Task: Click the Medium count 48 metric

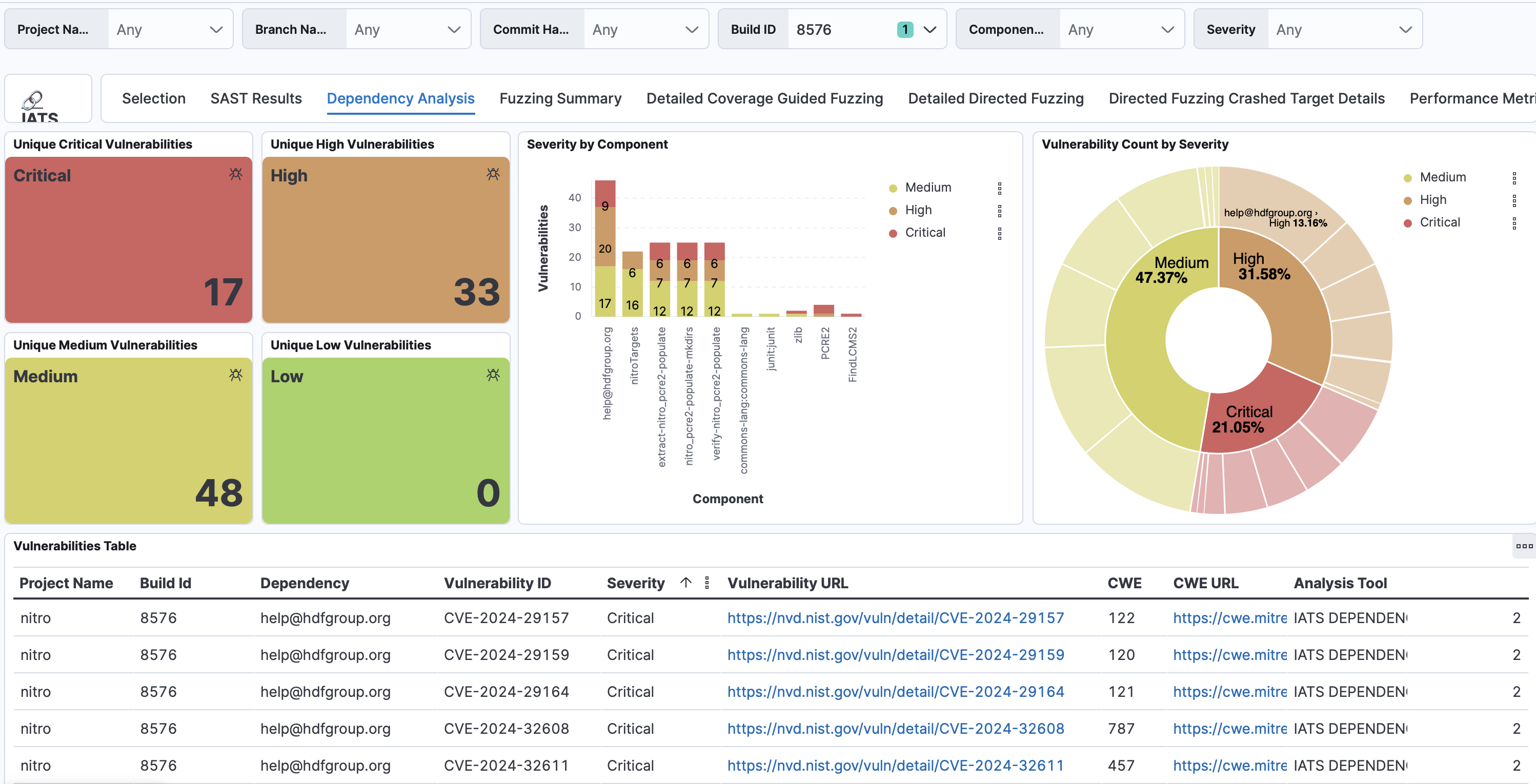Action: click(219, 492)
